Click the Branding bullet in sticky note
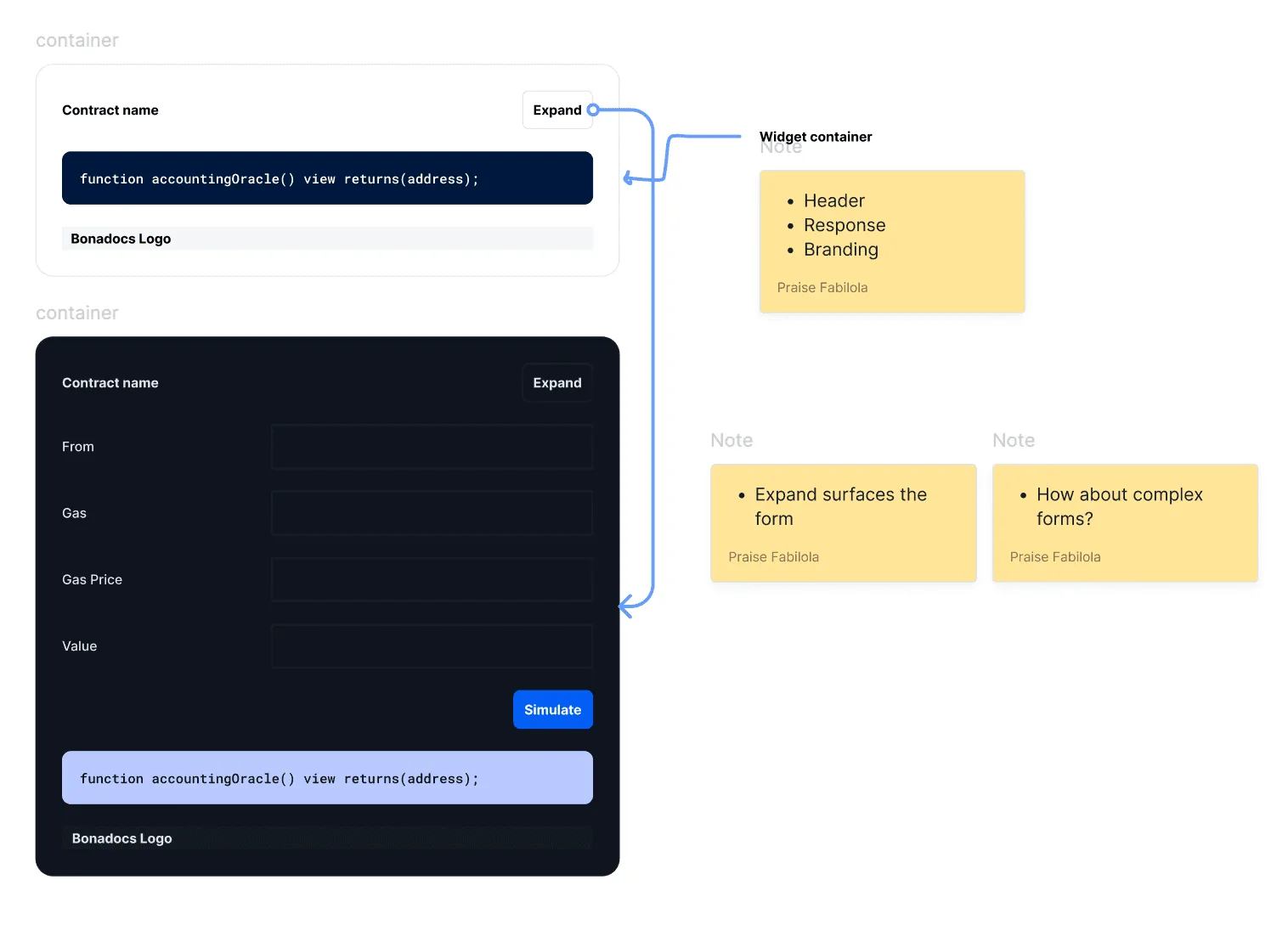The width and height of the screenshot is (1288, 936). pos(841,250)
